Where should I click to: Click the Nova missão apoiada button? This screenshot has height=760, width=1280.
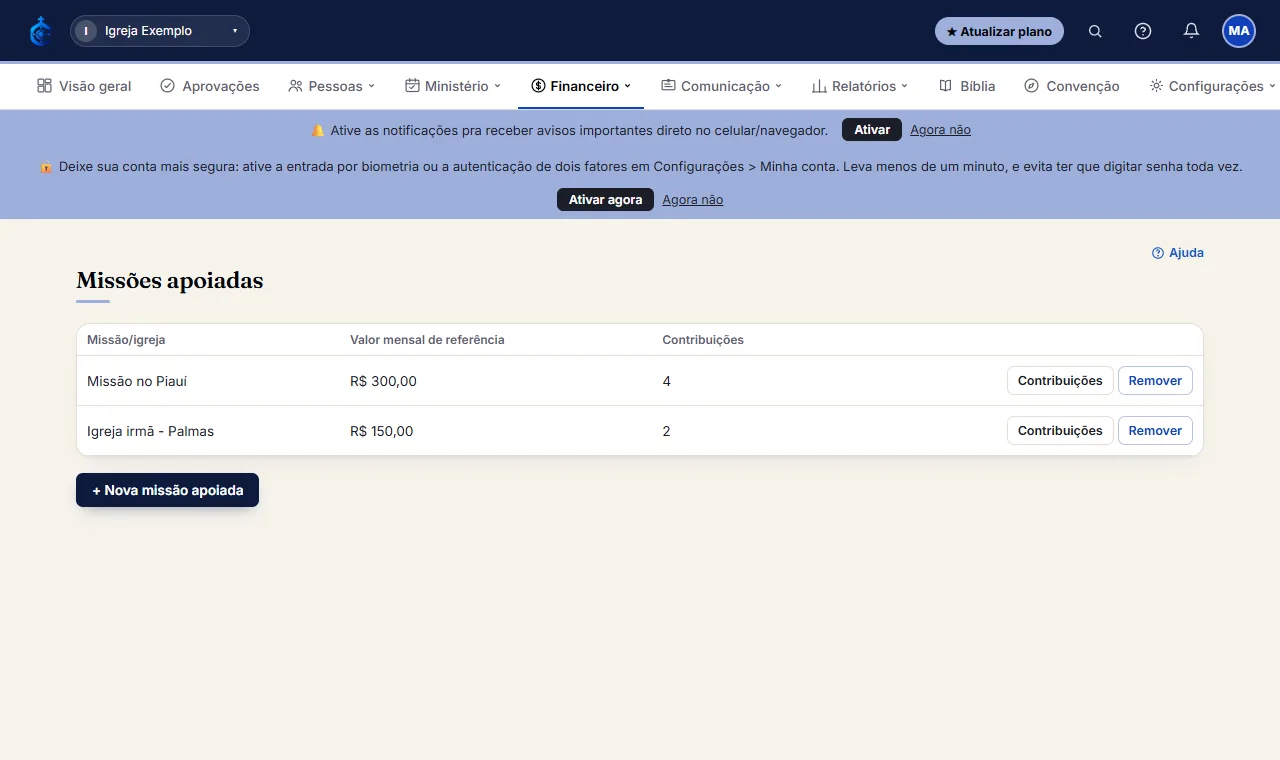coord(167,490)
